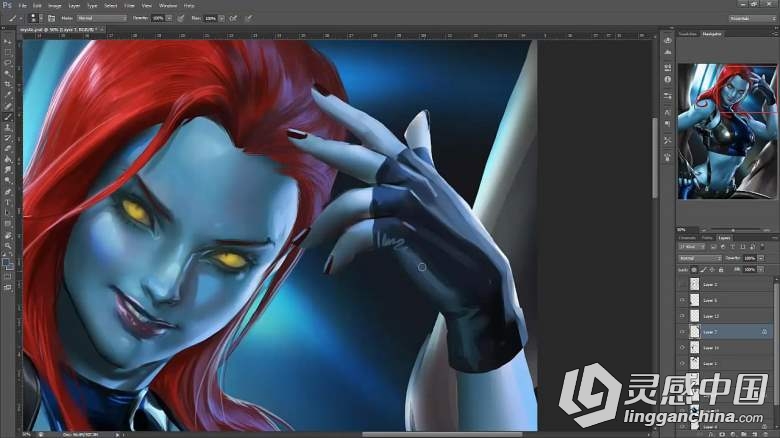The image size is (780, 438).
Task: Open the layer filter Kind dropdown
Action: [692, 247]
